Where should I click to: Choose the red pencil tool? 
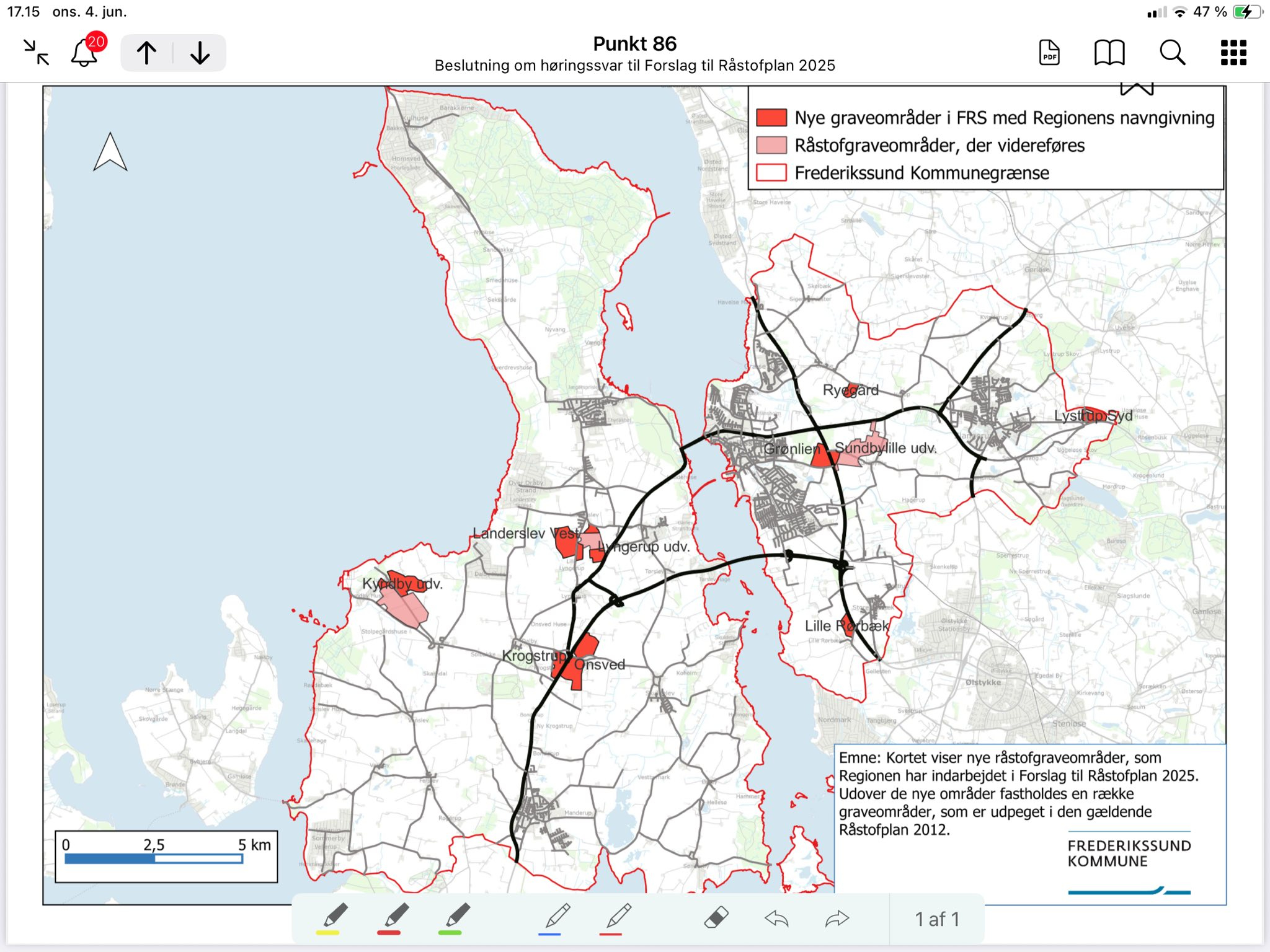[617, 919]
